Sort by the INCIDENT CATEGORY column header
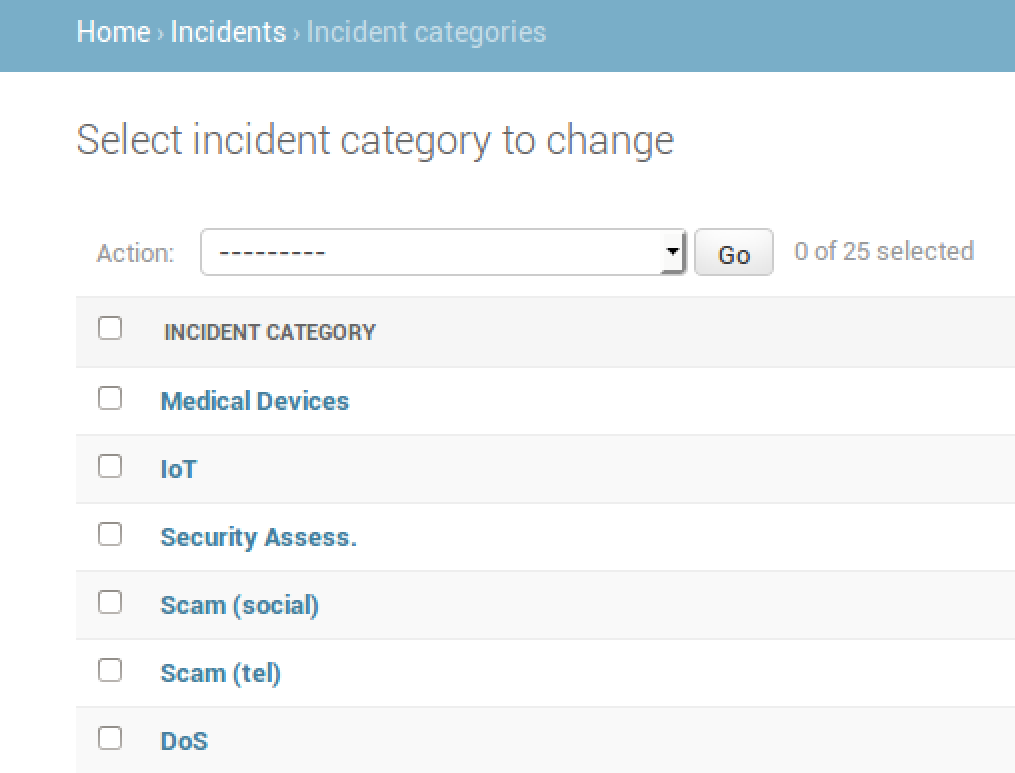Screen dimensions: 1015x773 pos(269,331)
